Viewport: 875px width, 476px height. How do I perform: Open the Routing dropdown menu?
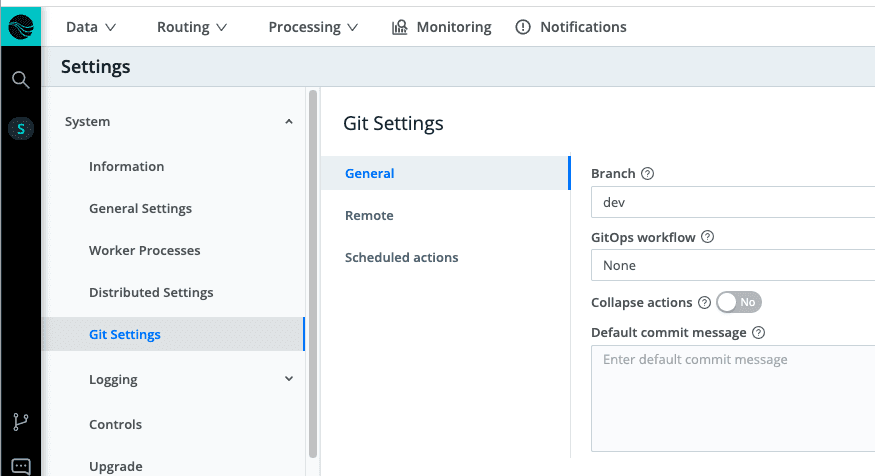coord(192,27)
